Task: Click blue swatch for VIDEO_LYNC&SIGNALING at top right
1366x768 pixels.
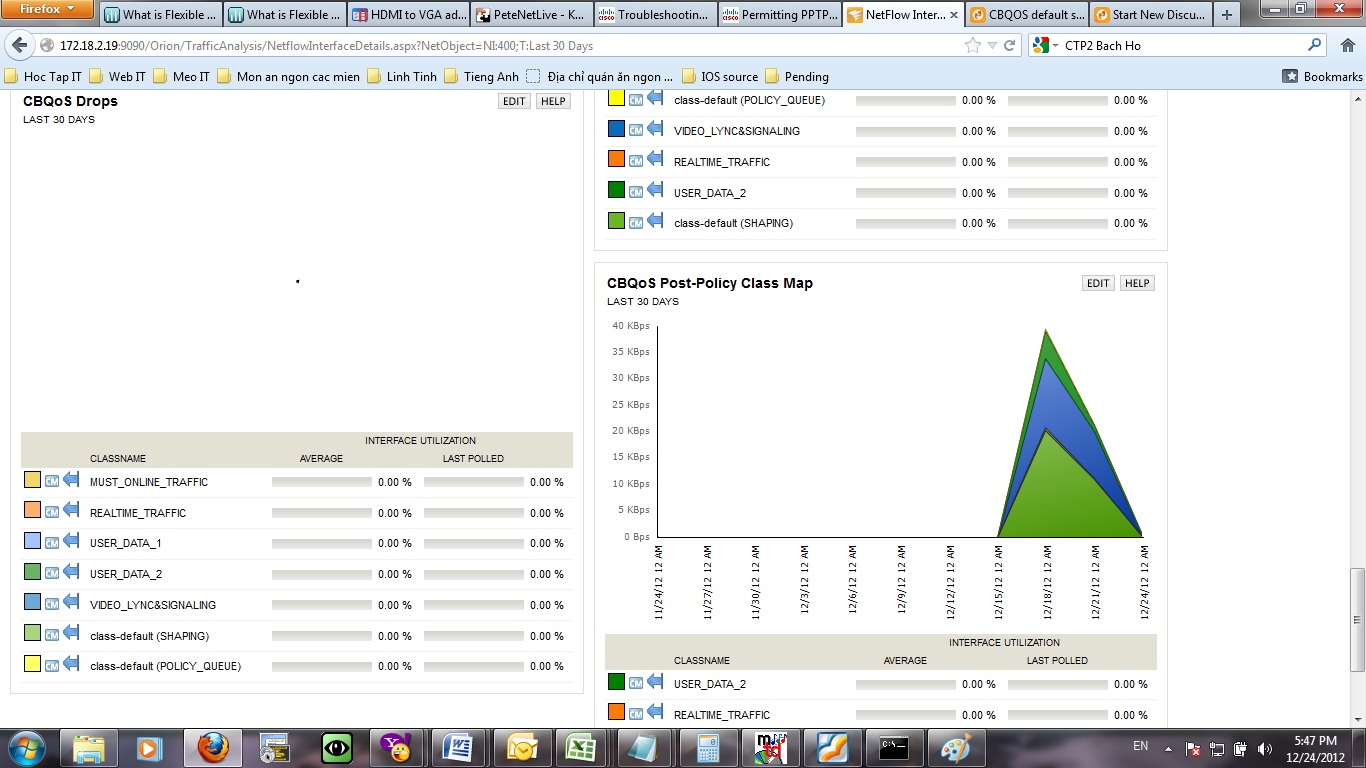Action: tap(616, 129)
